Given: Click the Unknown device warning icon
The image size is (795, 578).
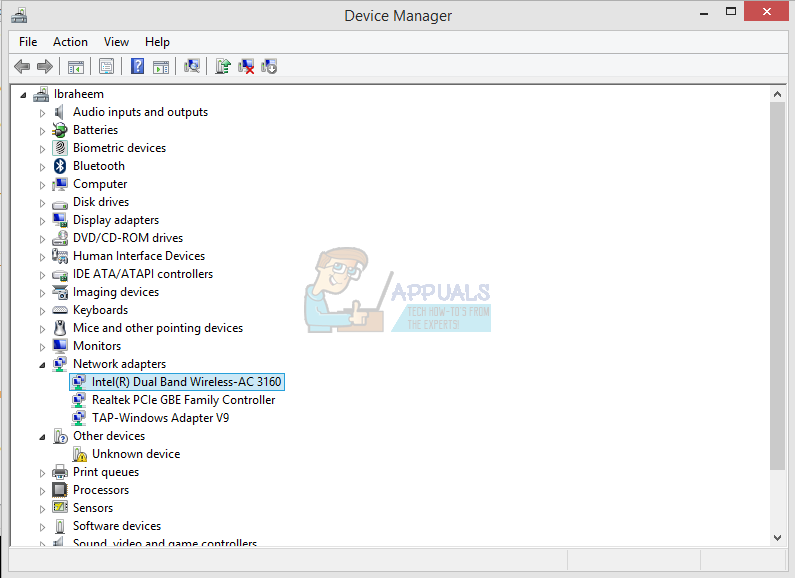Looking at the screenshot, I should point(79,454).
